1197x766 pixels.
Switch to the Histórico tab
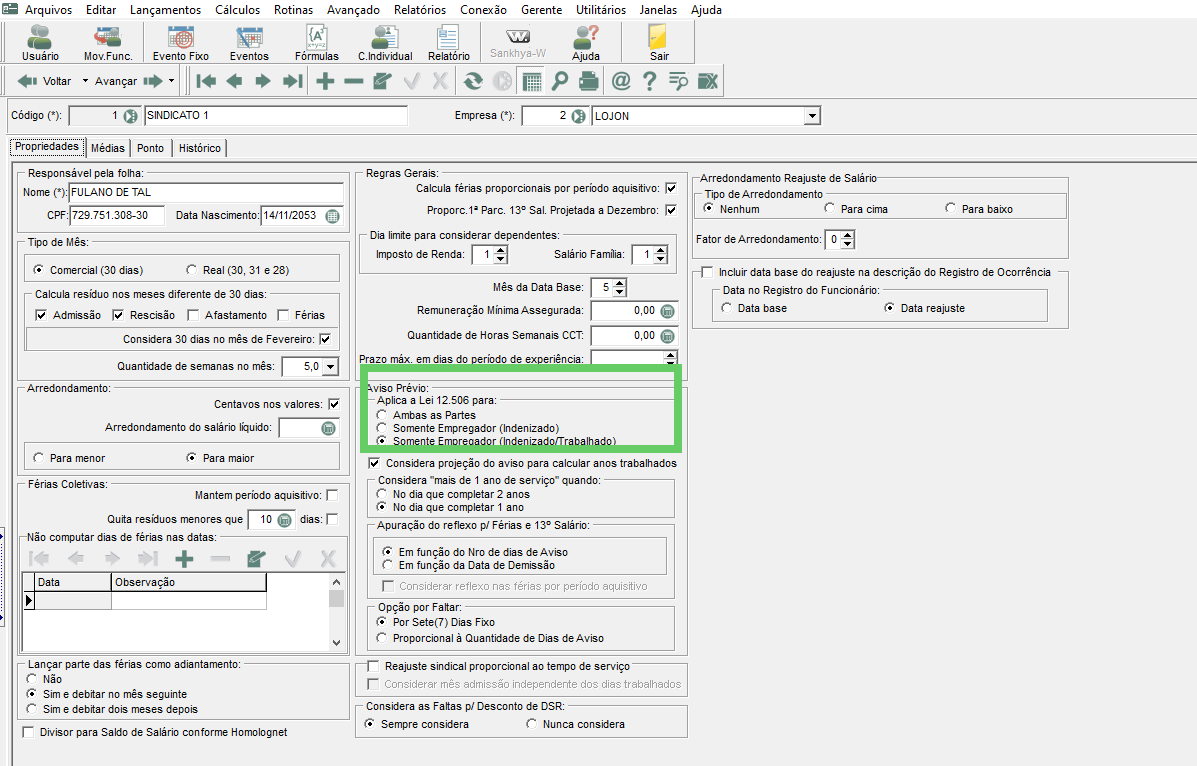tap(199, 148)
